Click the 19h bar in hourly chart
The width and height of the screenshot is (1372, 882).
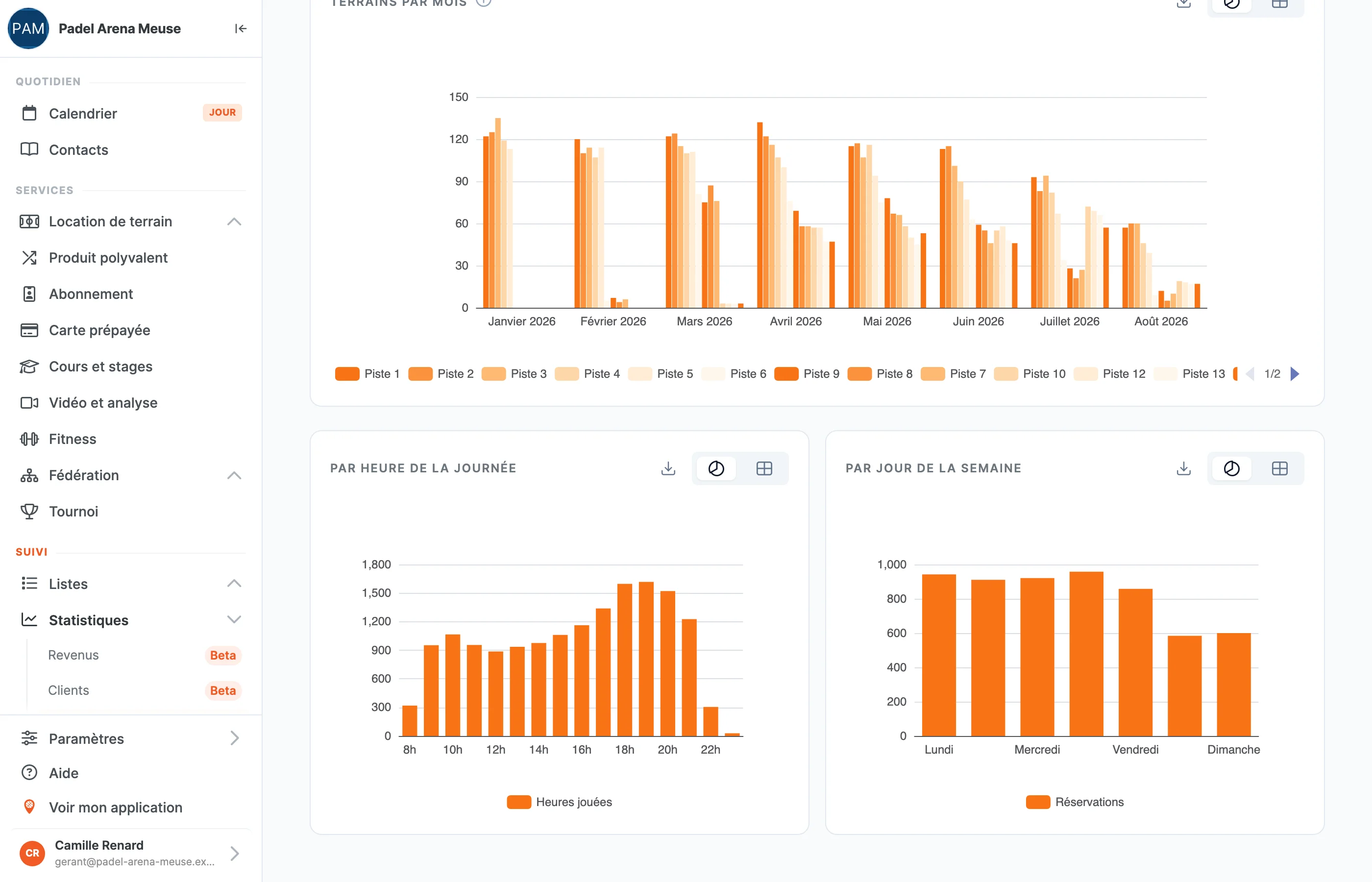(646, 659)
